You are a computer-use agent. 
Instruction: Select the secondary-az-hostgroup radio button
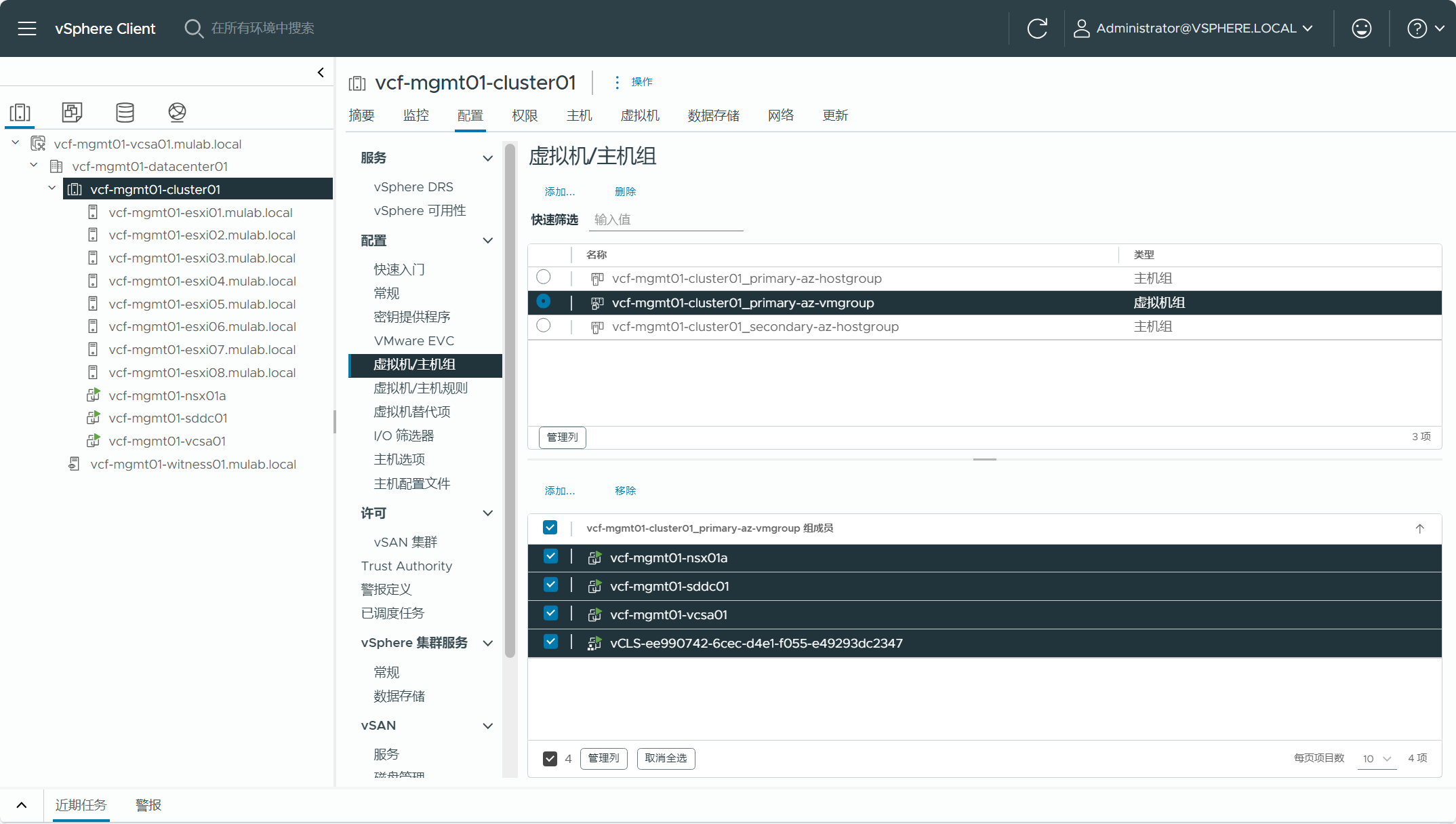(x=543, y=326)
